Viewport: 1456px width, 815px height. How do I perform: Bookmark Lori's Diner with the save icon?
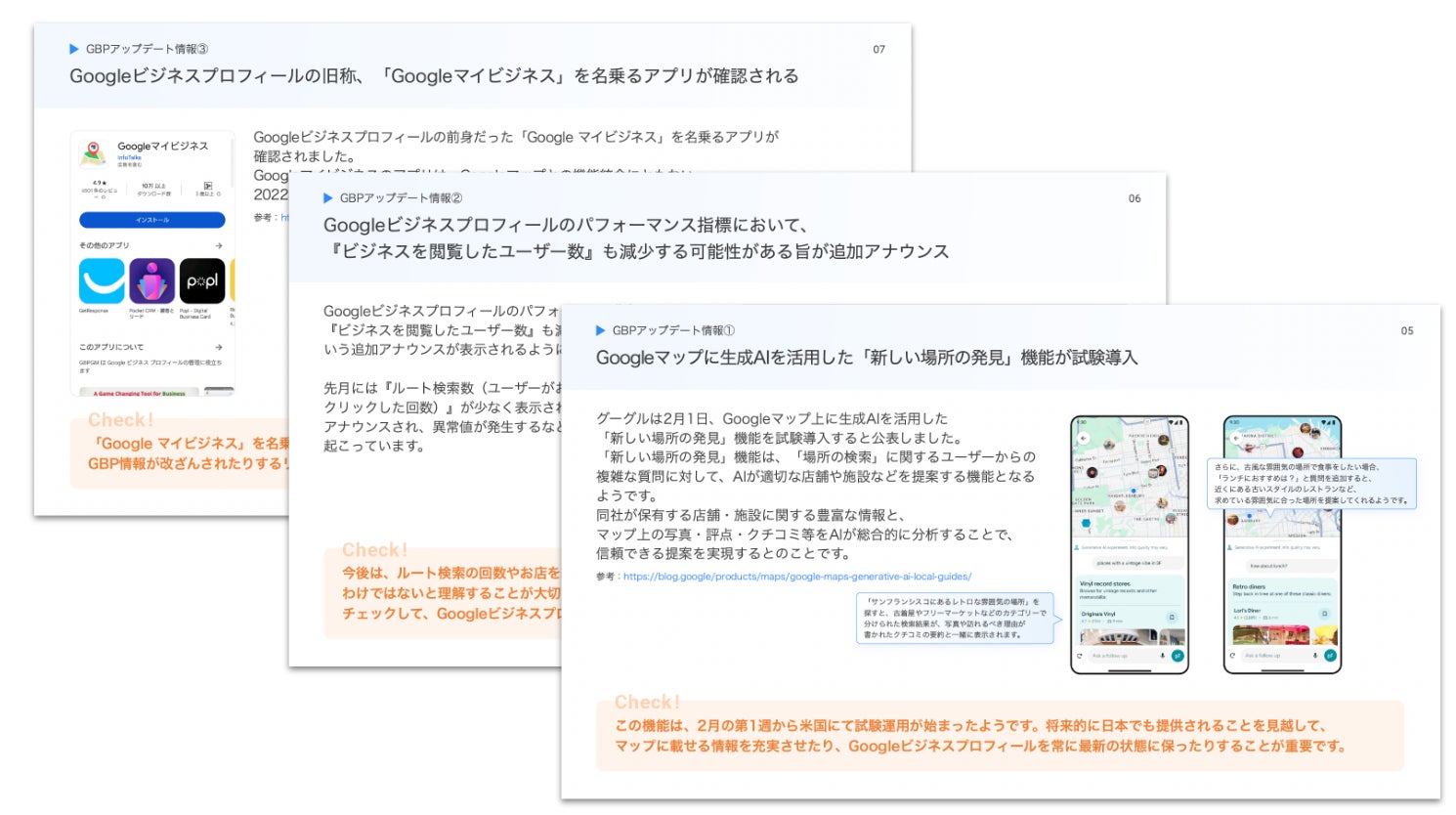1324,614
